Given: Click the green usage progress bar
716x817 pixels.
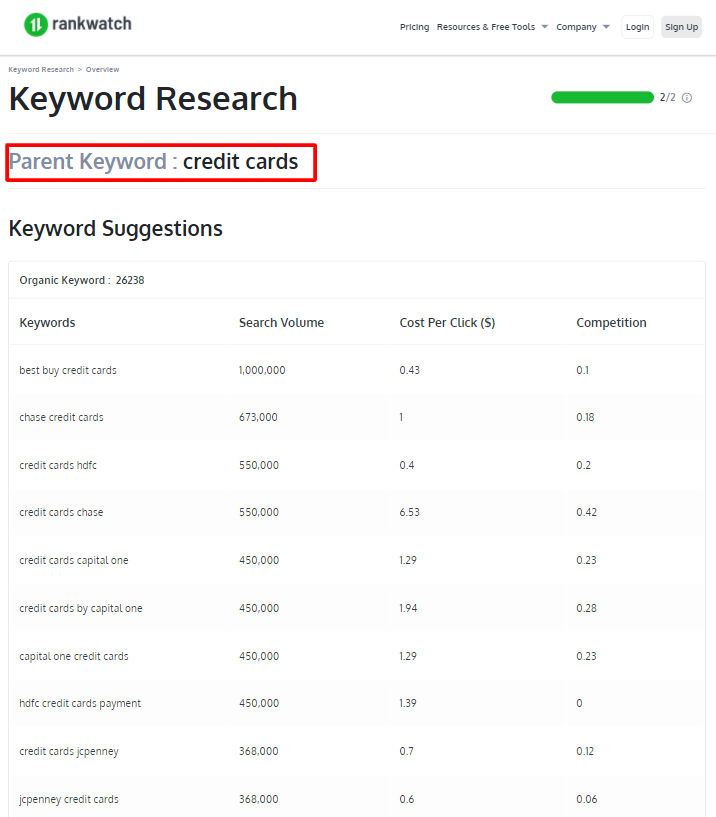Looking at the screenshot, I should 602,97.
